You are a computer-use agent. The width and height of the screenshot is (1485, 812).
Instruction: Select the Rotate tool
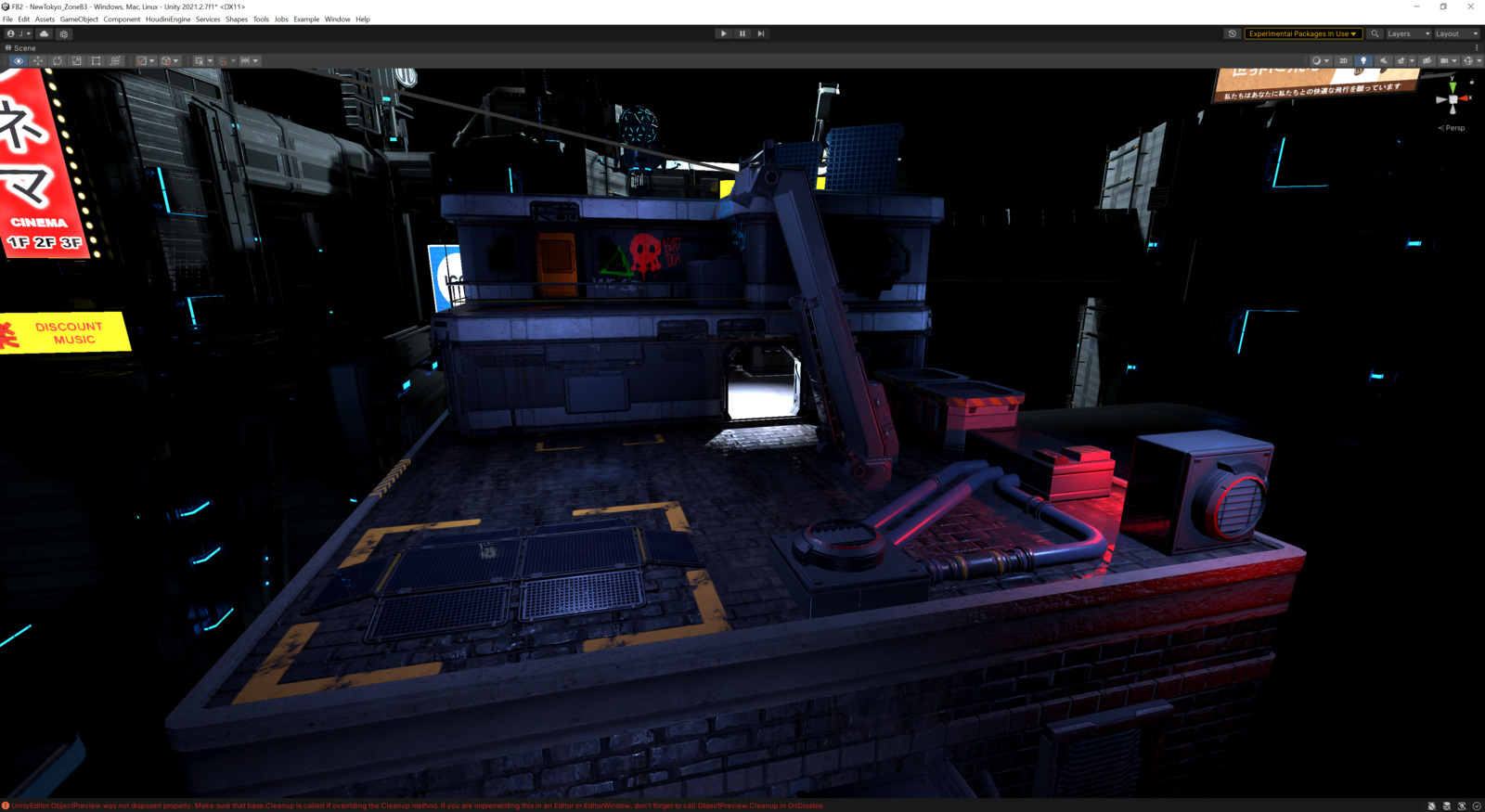click(58, 61)
